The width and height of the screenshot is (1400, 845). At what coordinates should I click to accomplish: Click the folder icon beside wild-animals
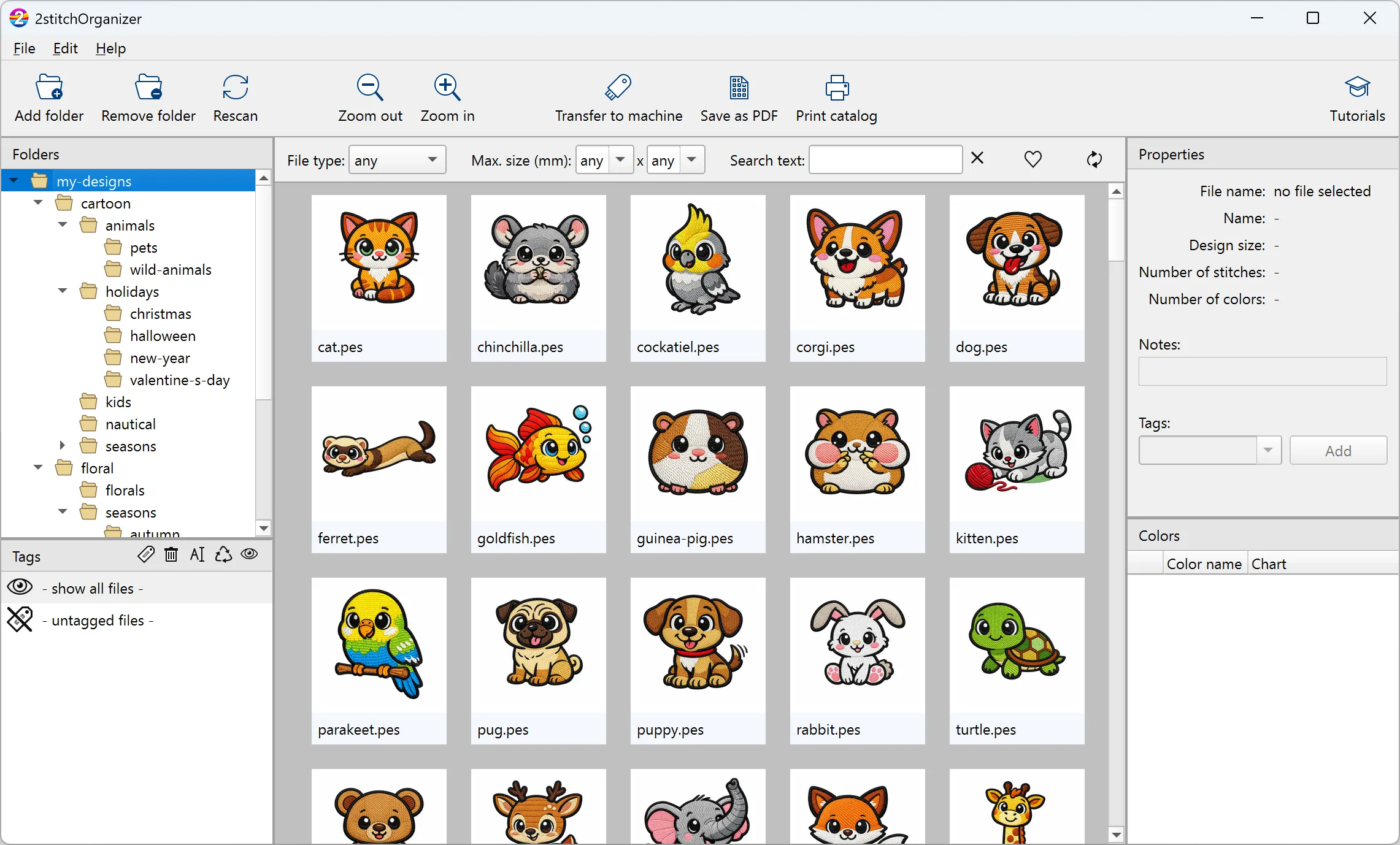tap(113, 269)
